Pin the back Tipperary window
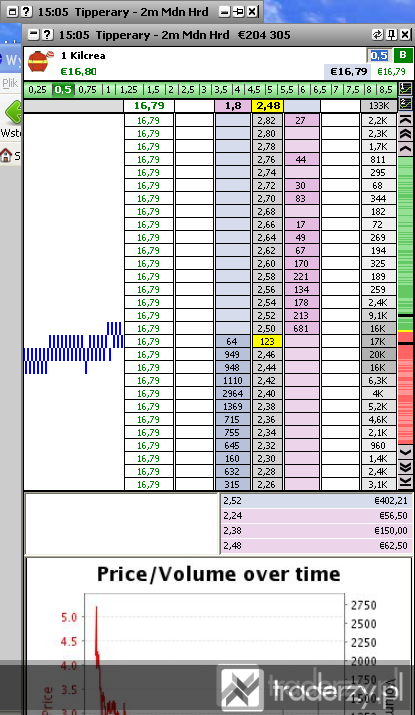The width and height of the screenshot is (415, 715). coord(238,11)
